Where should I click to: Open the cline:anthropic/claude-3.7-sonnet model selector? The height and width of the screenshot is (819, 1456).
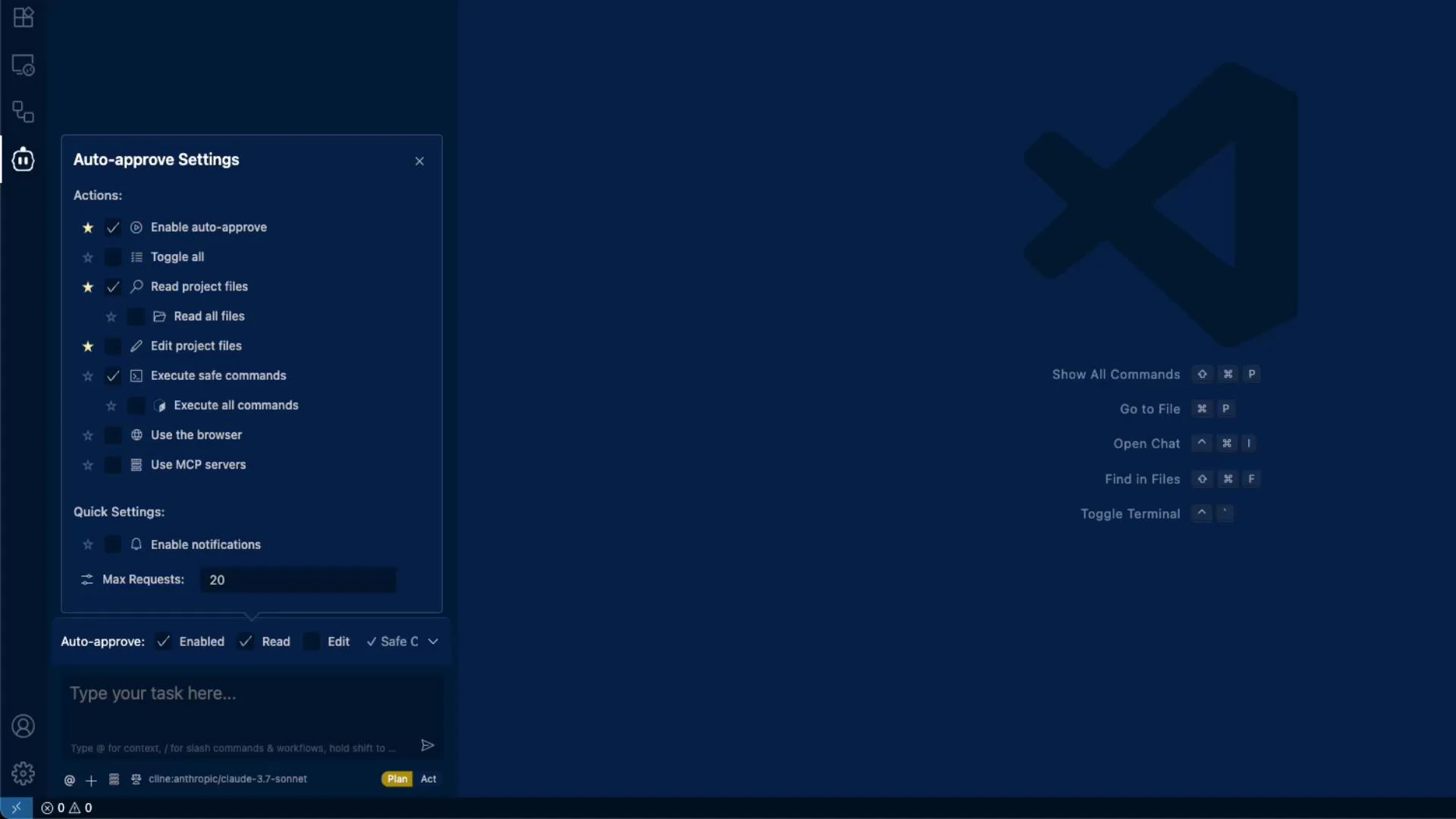pos(227,779)
